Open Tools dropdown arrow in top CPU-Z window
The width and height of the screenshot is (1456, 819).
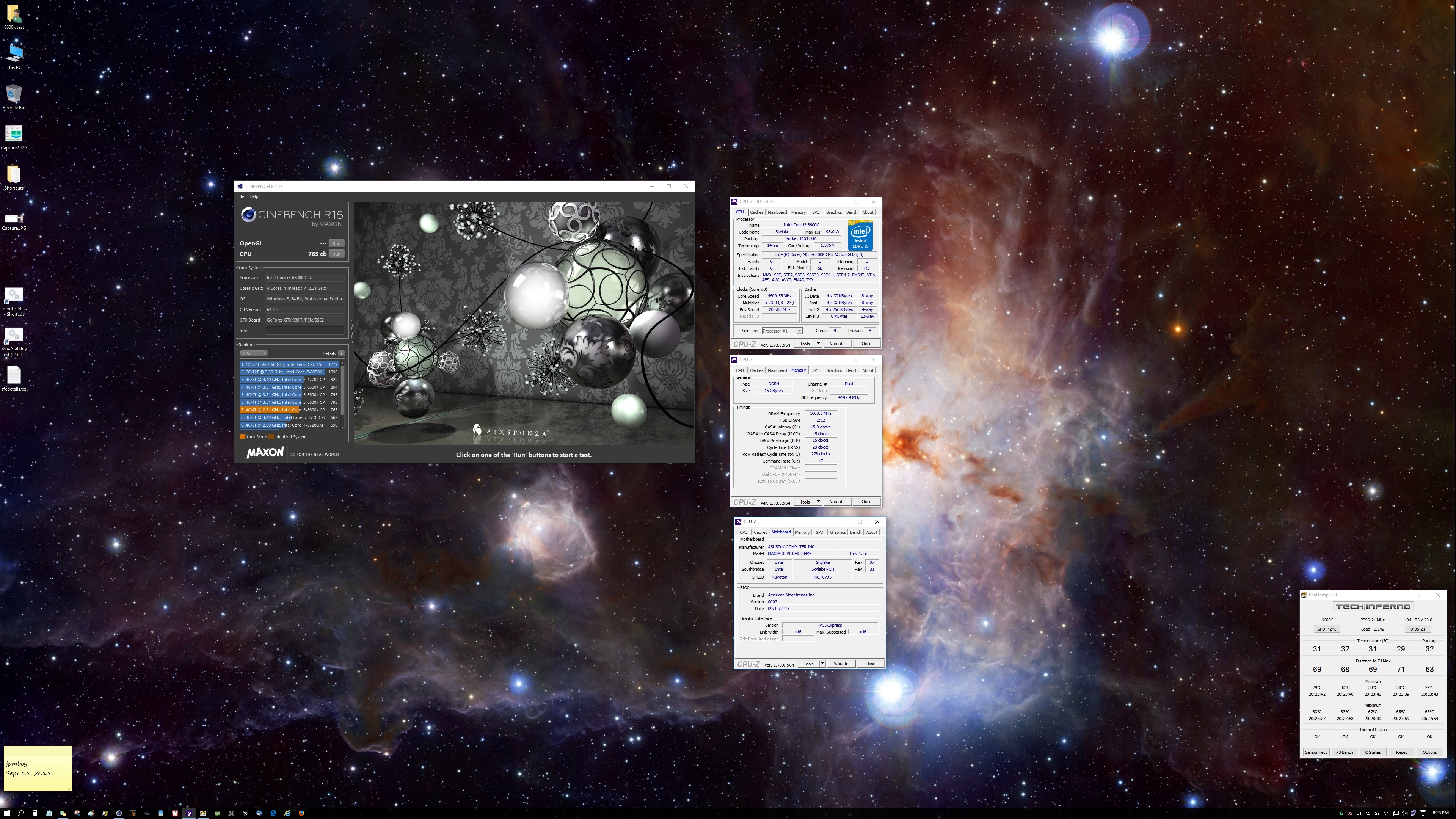(x=819, y=344)
